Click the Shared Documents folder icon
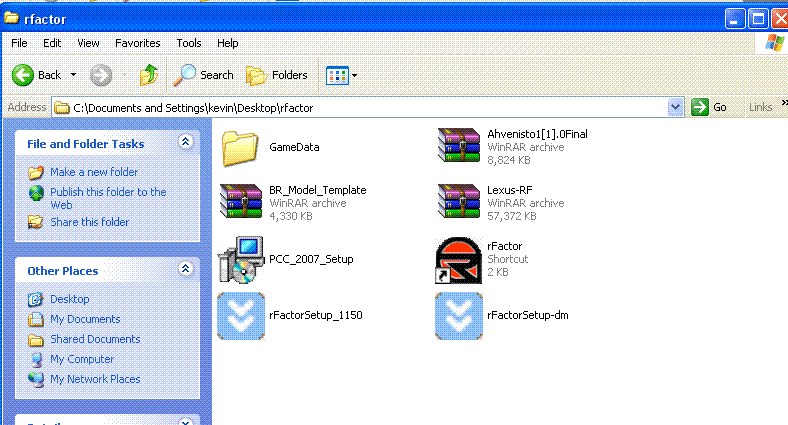The width and height of the screenshot is (788, 425). point(35,340)
